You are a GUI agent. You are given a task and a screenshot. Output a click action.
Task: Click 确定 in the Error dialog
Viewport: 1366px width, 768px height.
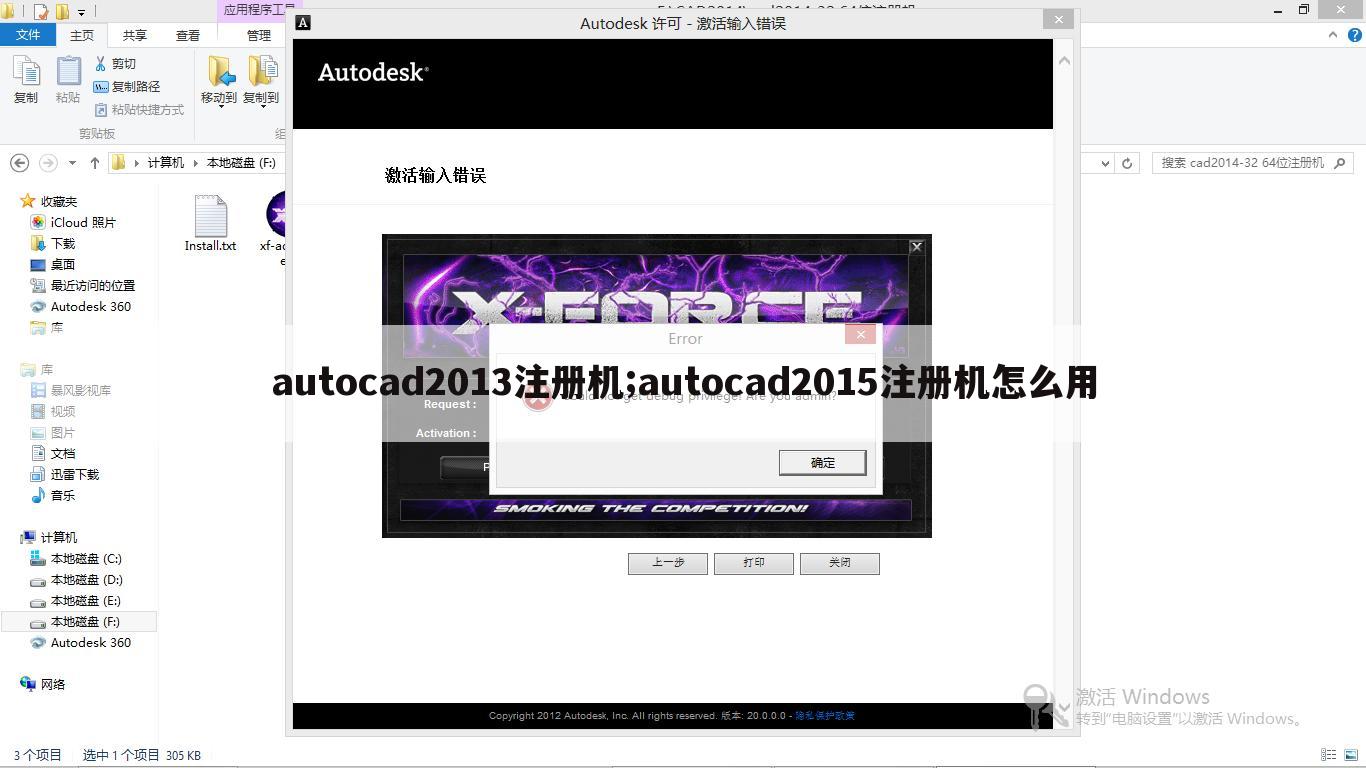coord(822,462)
